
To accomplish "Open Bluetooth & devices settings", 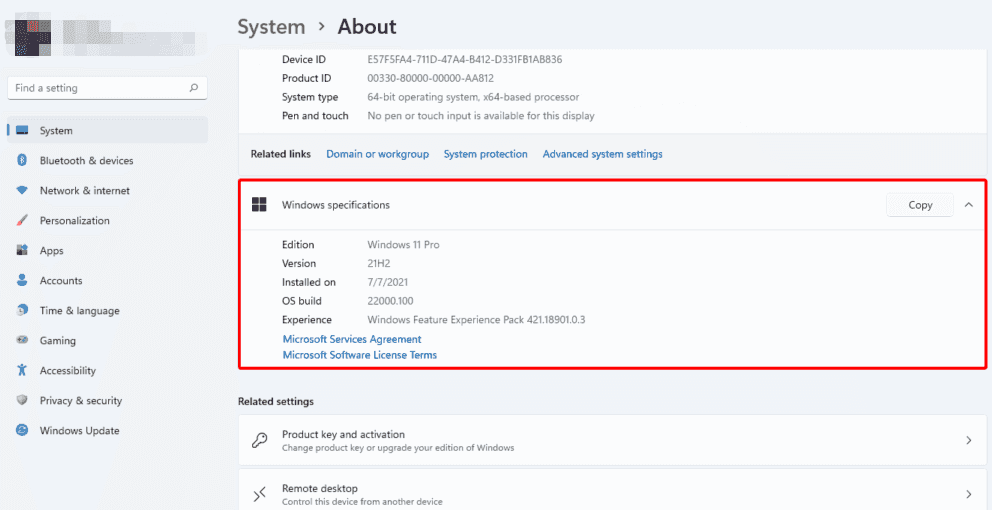I will tap(108, 161).
